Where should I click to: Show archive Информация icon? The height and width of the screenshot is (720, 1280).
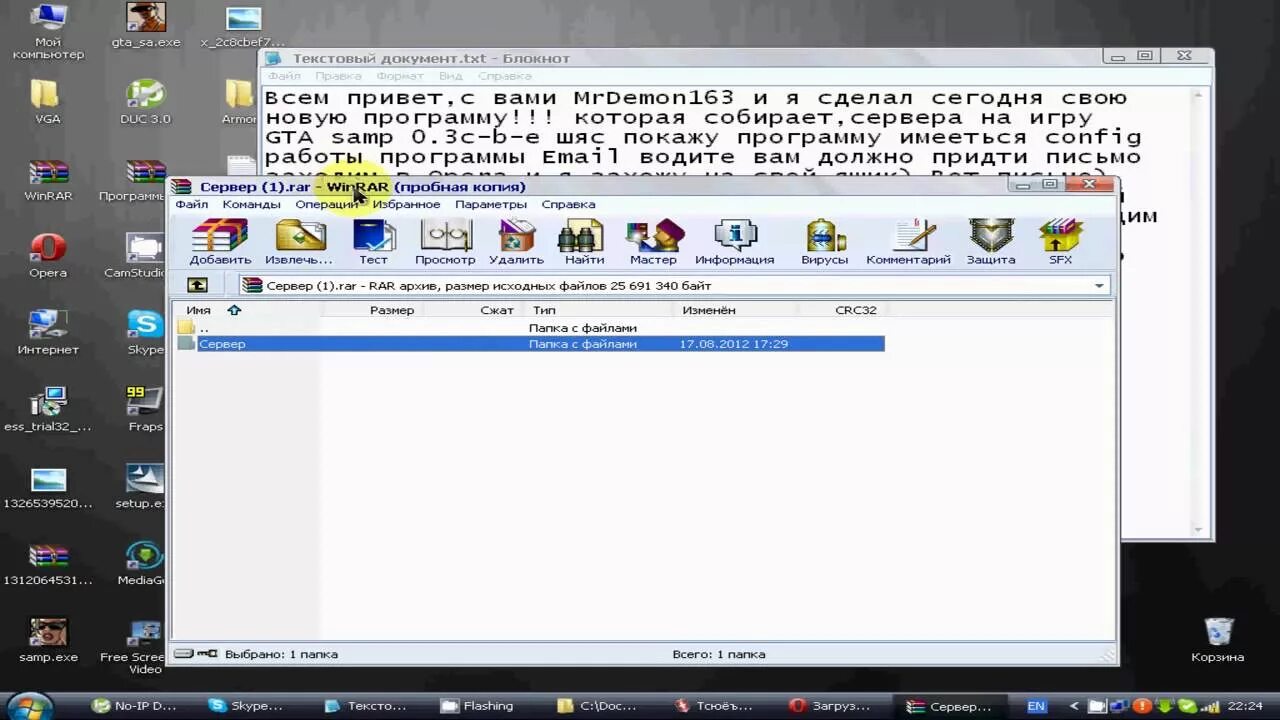[735, 241]
